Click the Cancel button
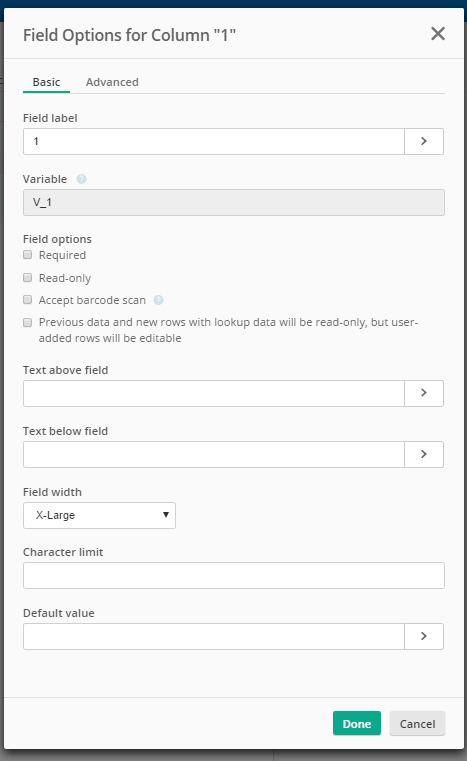Screen dimensions: 467x761 click(x=417, y=724)
